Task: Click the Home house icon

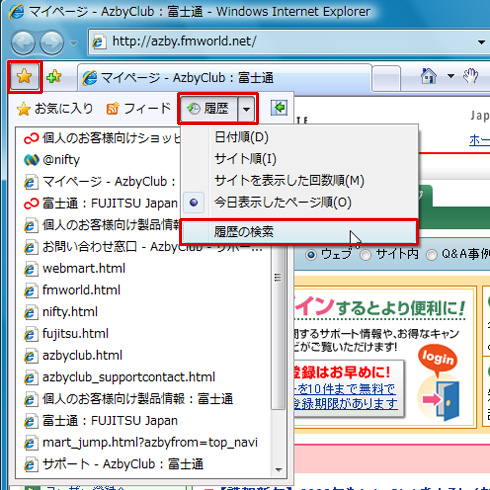Action: (x=429, y=76)
